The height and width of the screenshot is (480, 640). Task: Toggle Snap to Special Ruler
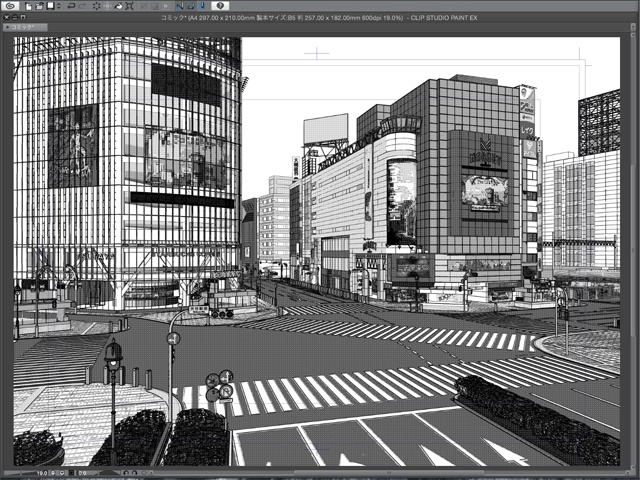tap(191, 6)
